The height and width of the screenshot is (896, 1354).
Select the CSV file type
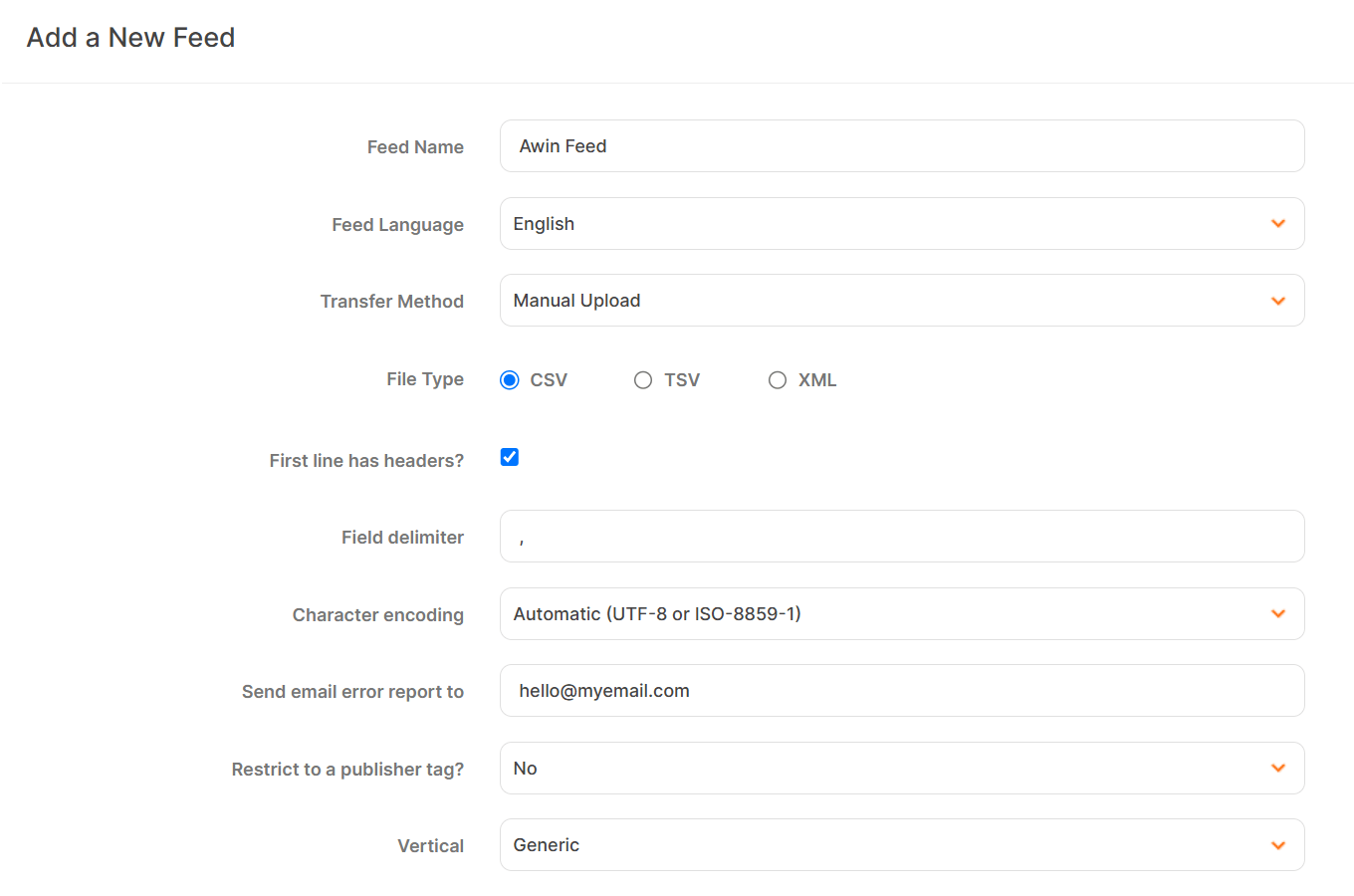509,379
